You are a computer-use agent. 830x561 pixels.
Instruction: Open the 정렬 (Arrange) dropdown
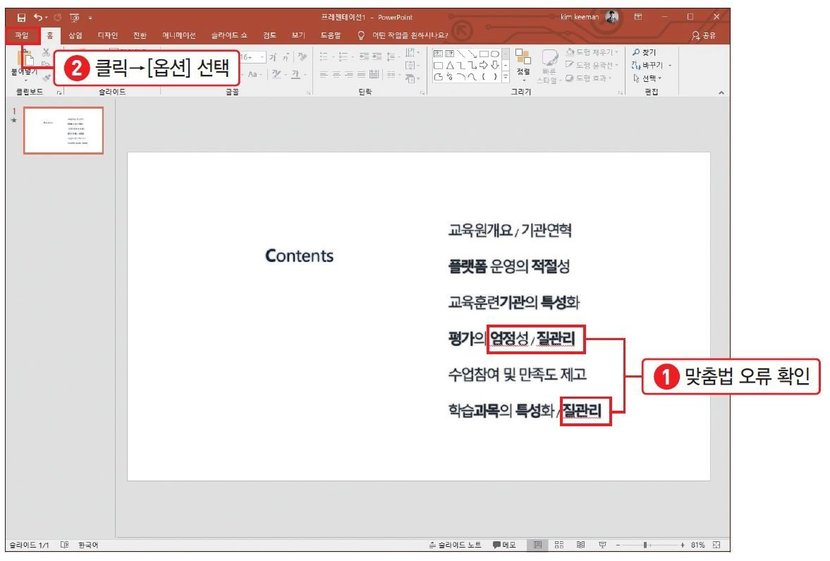point(523,64)
